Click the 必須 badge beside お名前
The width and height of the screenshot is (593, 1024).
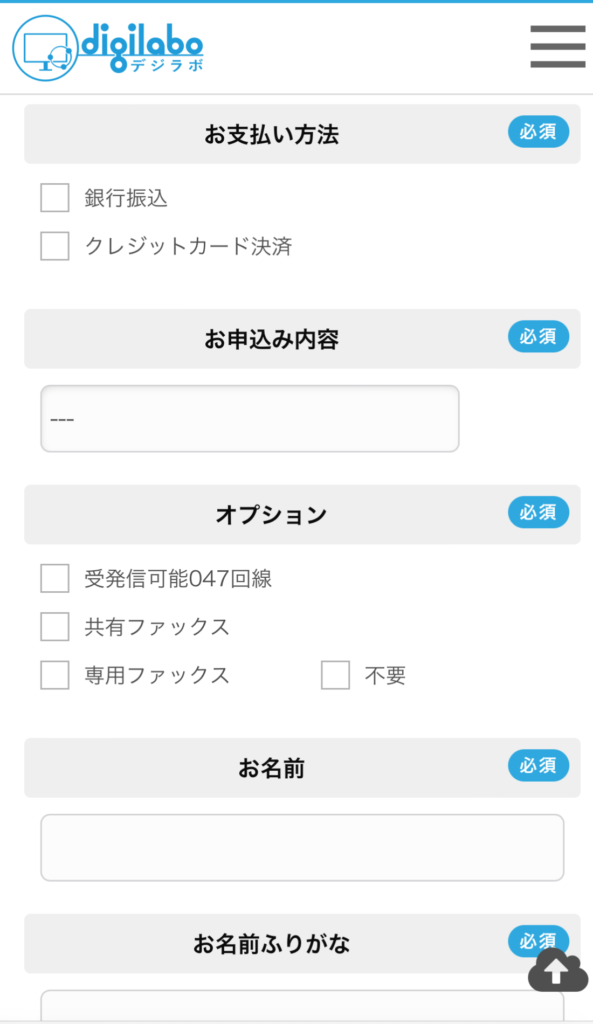(538, 765)
